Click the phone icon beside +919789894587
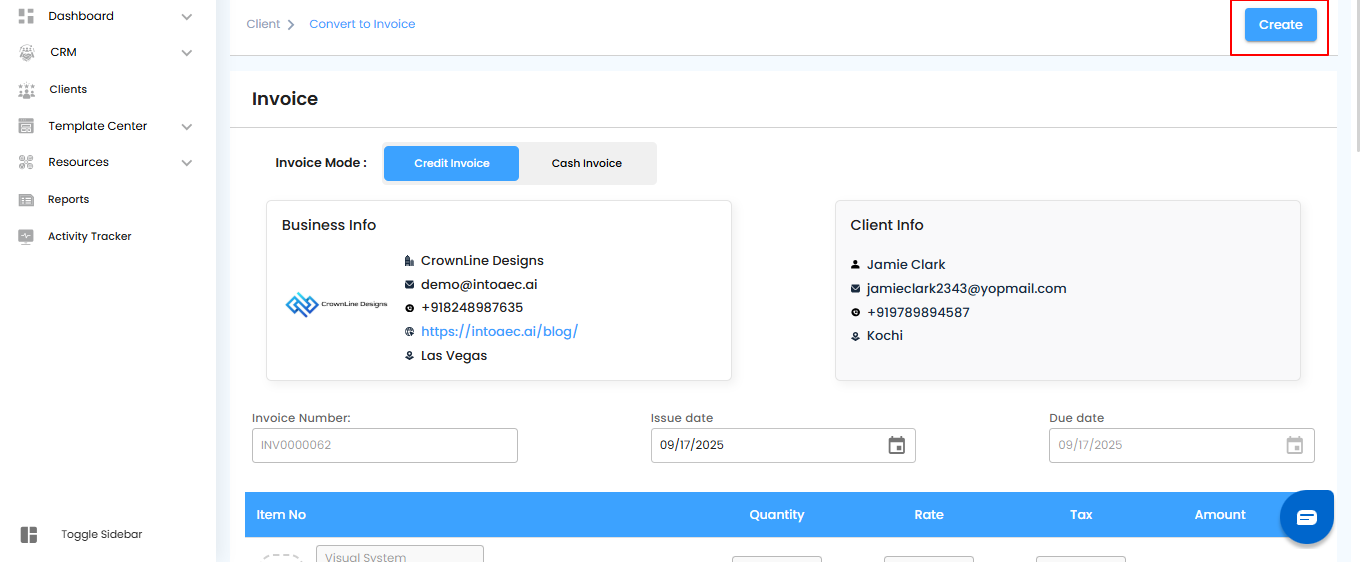This screenshot has width=1365, height=562. point(855,313)
